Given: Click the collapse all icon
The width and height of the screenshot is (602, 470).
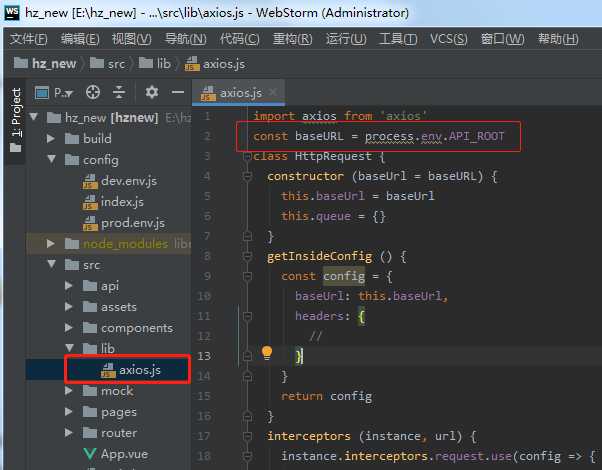Looking at the screenshot, I should [x=119, y=93].
